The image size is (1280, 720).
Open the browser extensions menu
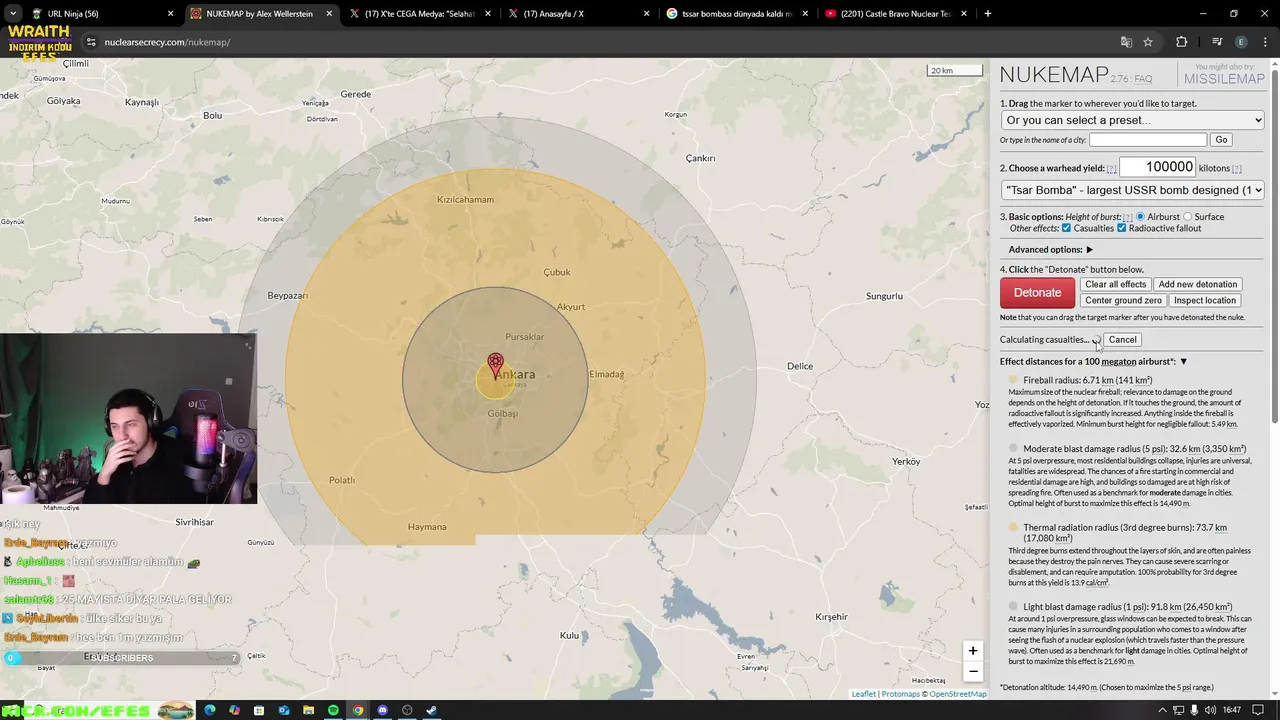pos(1181,42)
